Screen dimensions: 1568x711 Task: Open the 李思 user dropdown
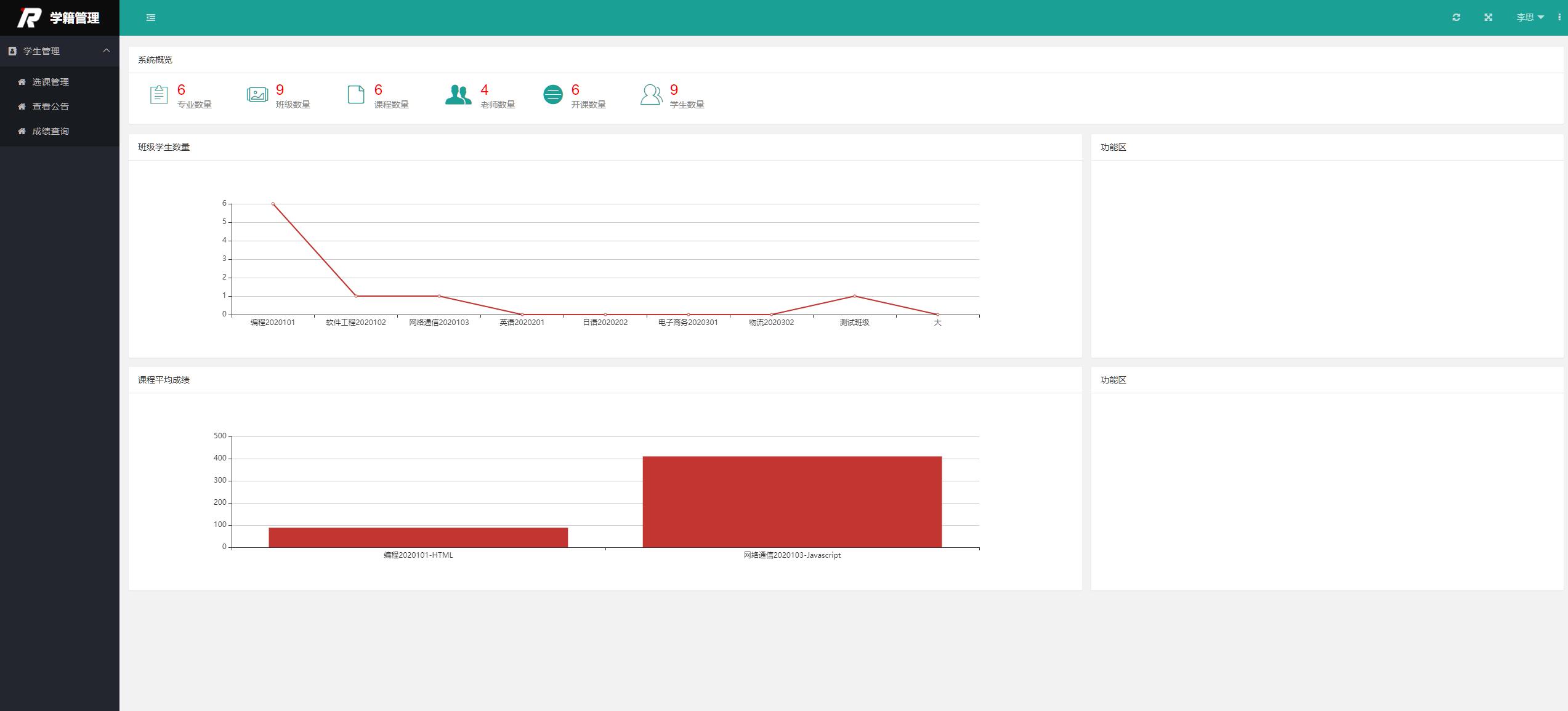click(1529, 17)
